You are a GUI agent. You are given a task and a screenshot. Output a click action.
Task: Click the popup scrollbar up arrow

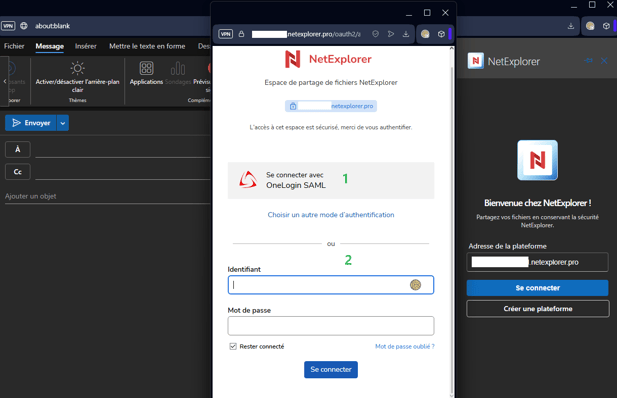(452, 48)
